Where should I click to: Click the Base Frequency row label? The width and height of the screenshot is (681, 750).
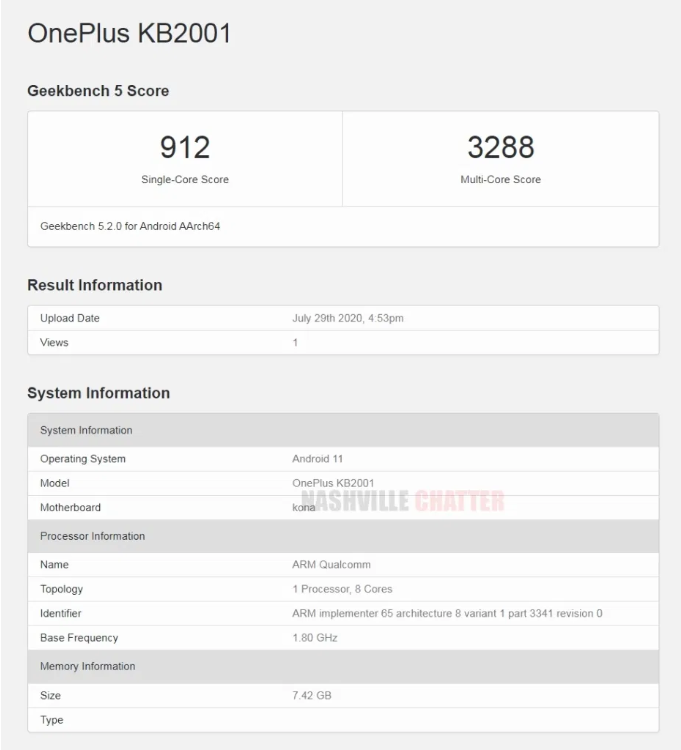pos(79,638)
